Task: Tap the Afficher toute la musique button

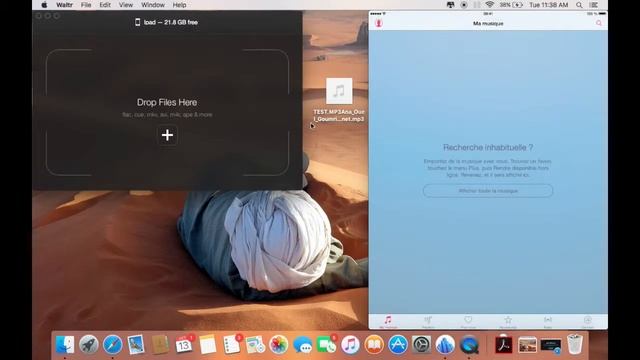Action: click(x=488, y=191)
